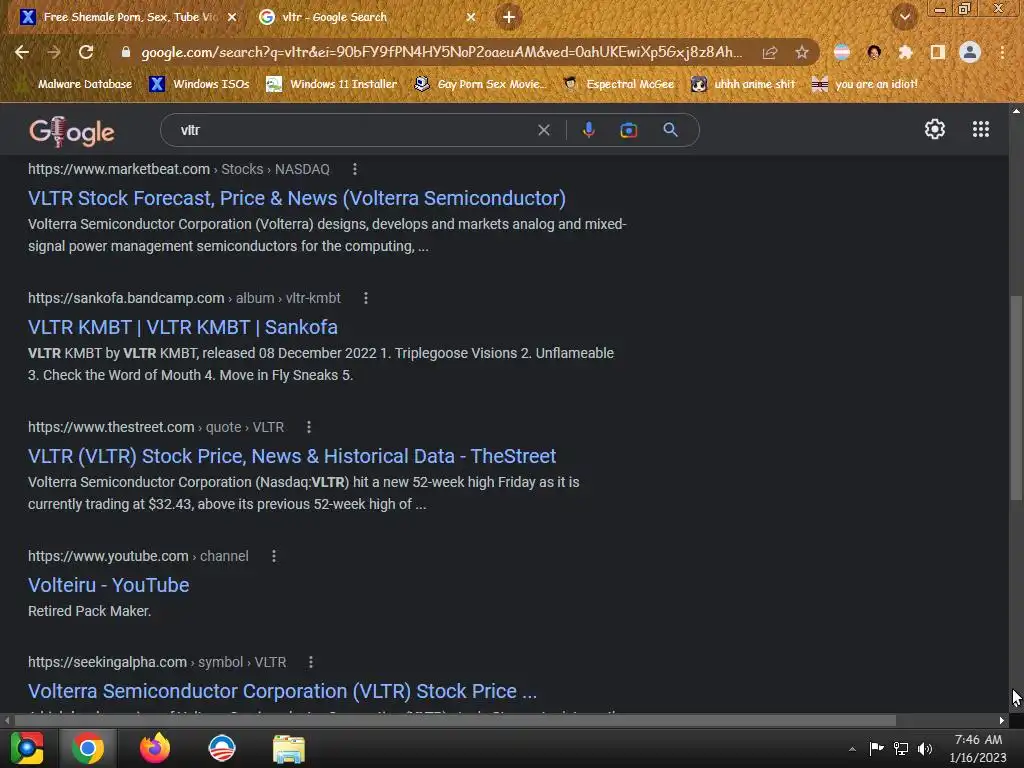1024x768 pixels.
Task: Close the vltr - Google Search tab
Action: click(471, 17)
